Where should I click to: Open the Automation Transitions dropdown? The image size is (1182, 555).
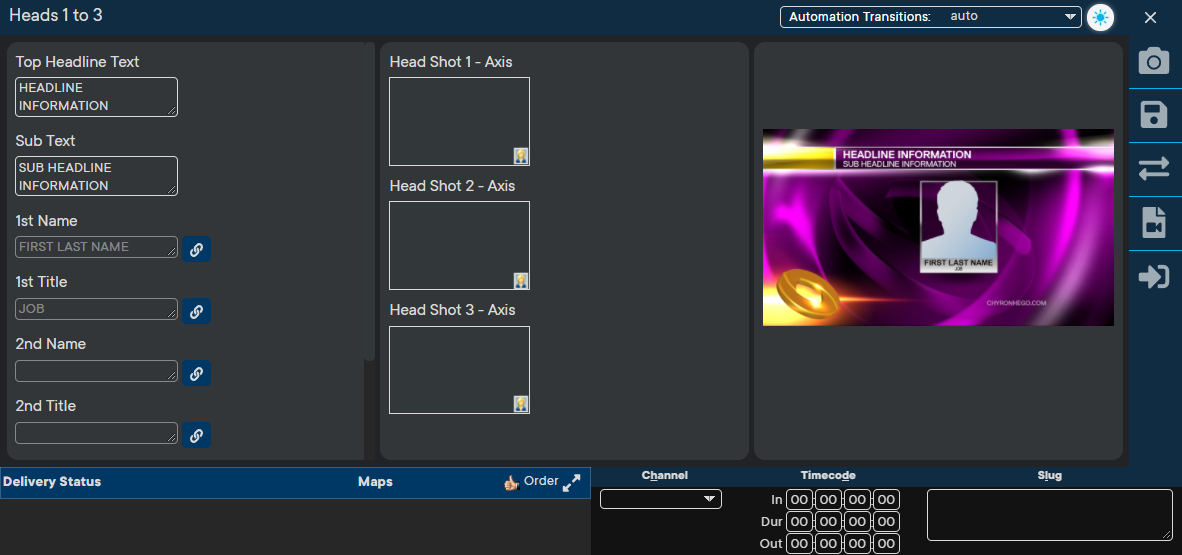pyautogui.click(x=930, y=17)
